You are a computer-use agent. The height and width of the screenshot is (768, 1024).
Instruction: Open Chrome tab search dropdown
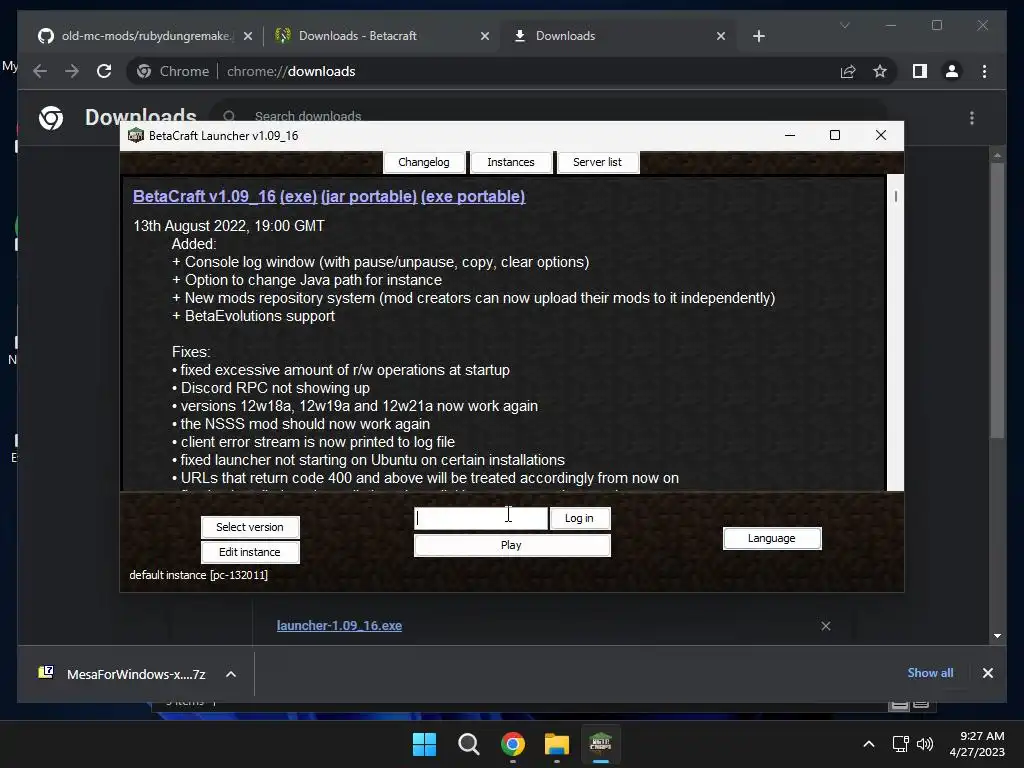tap(844, 25)
